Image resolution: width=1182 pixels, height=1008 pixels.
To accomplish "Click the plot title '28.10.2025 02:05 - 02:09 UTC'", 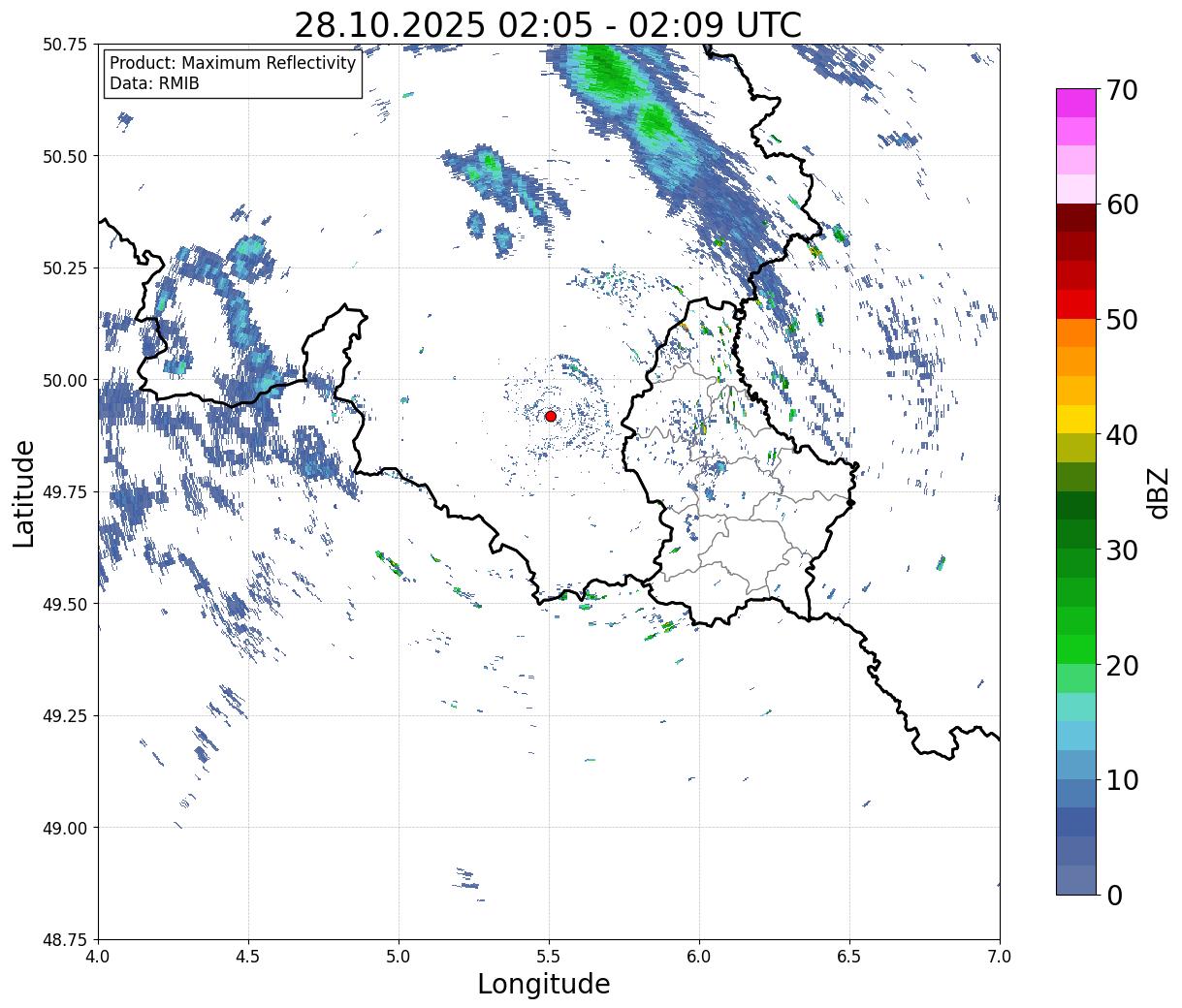I will coord(548,24).
